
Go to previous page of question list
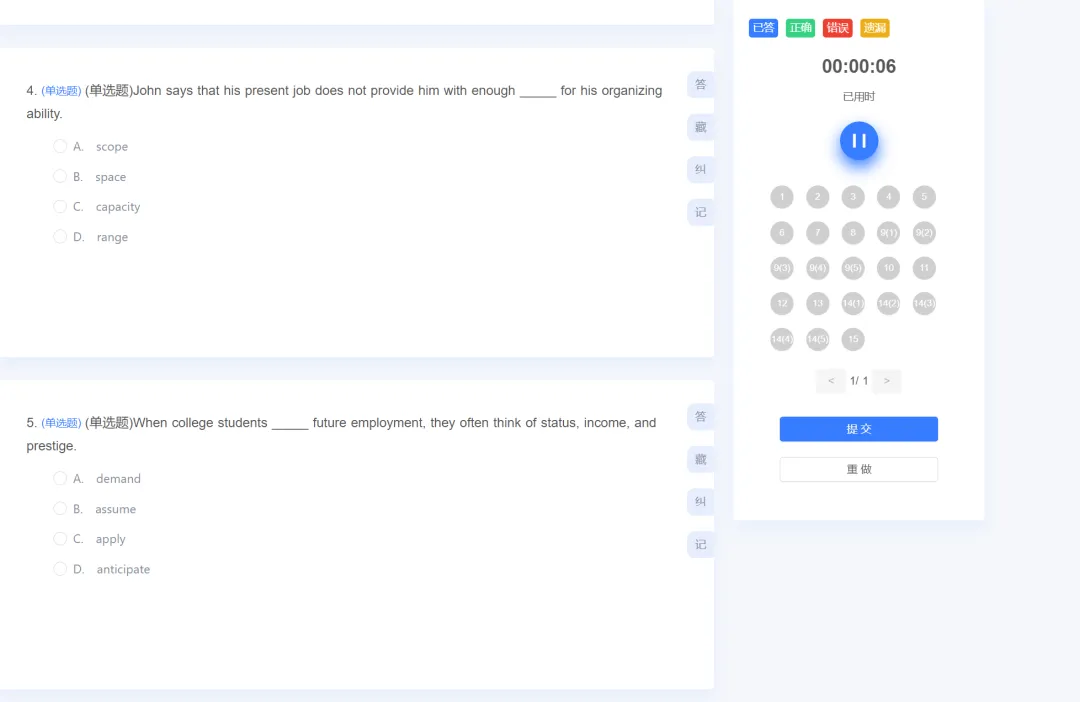point(831,381)
